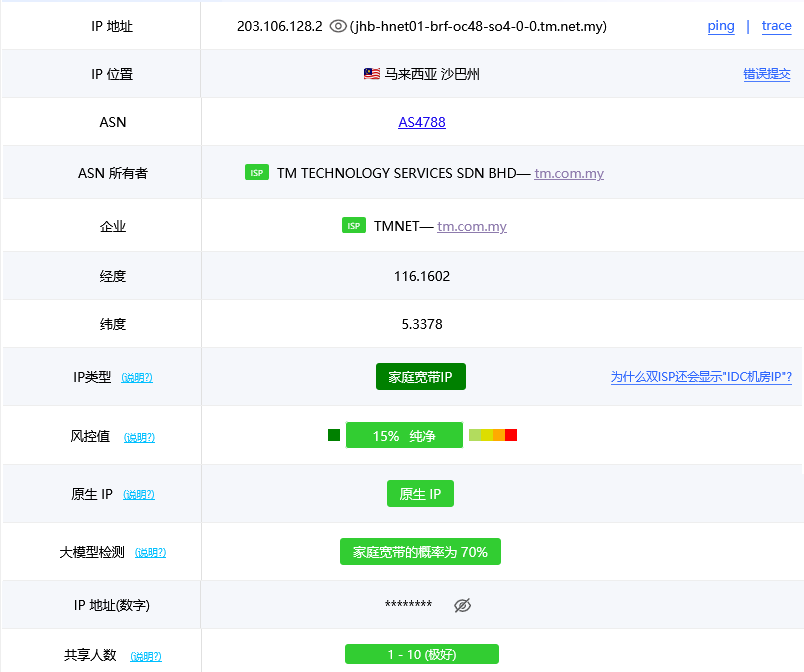Open 说明 help link for IP类型

[137, 378]
